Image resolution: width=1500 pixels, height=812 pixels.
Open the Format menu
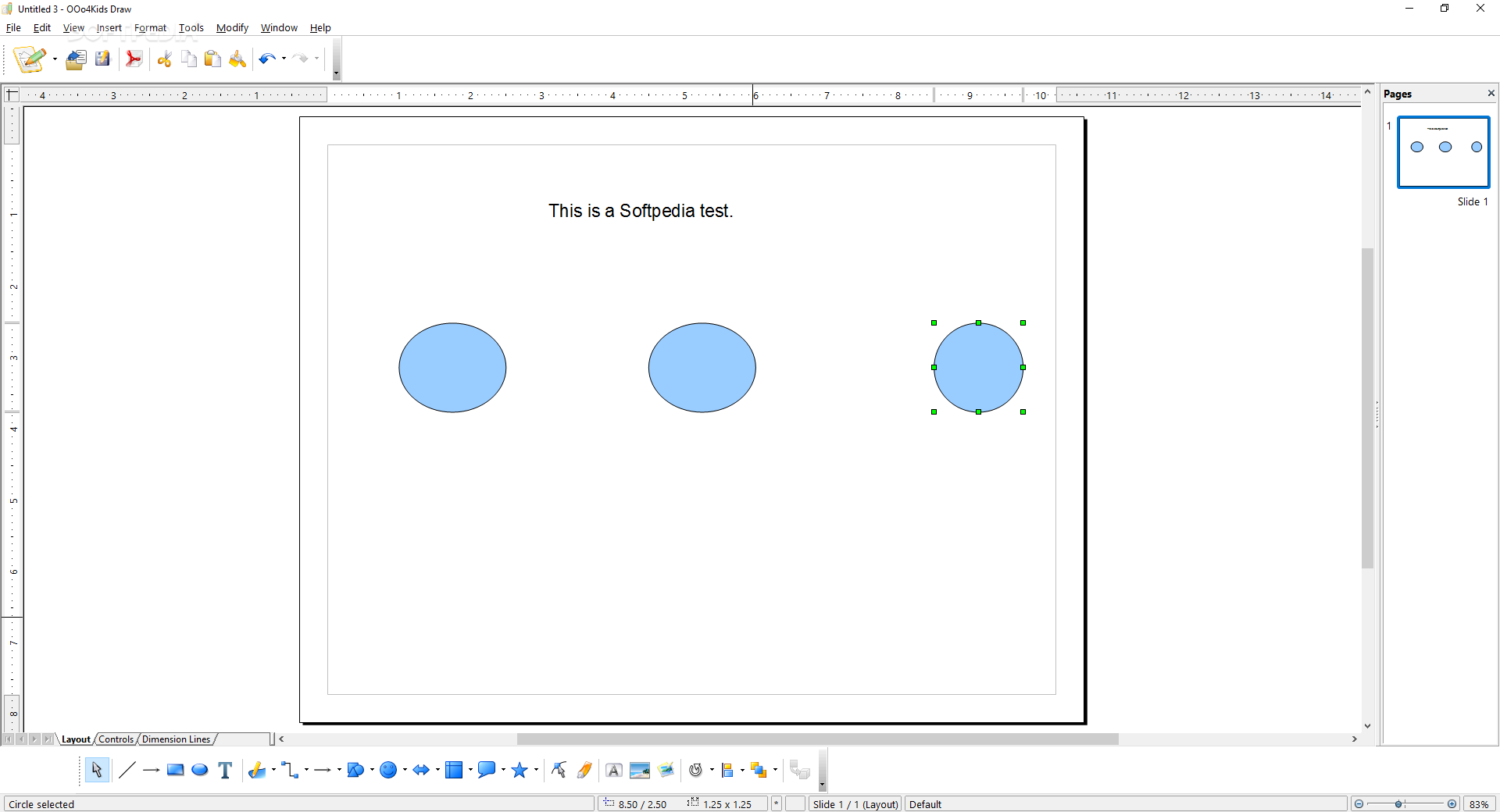click(150, 27)
